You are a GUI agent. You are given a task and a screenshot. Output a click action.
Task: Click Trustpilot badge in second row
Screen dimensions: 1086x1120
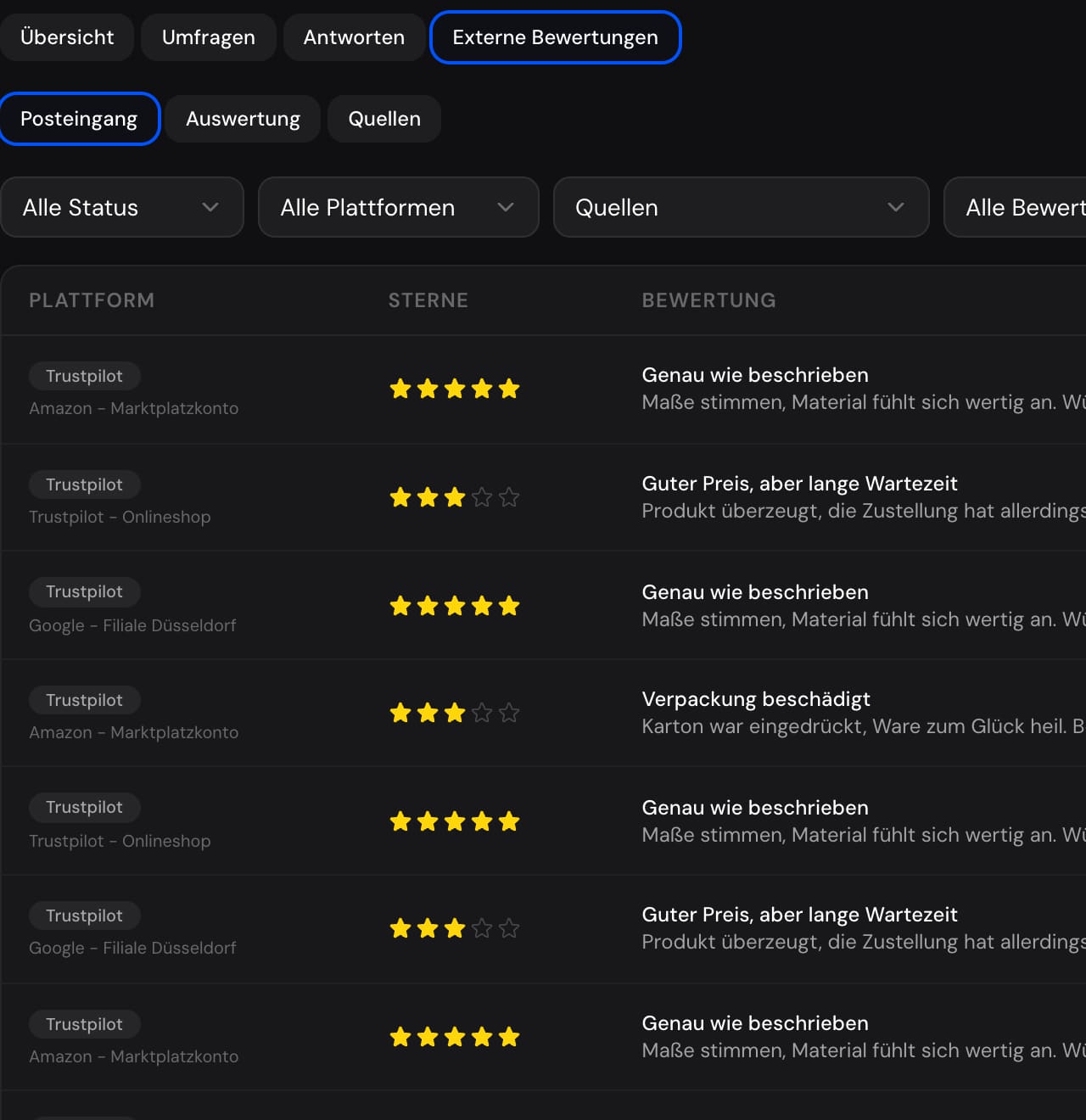84,484
